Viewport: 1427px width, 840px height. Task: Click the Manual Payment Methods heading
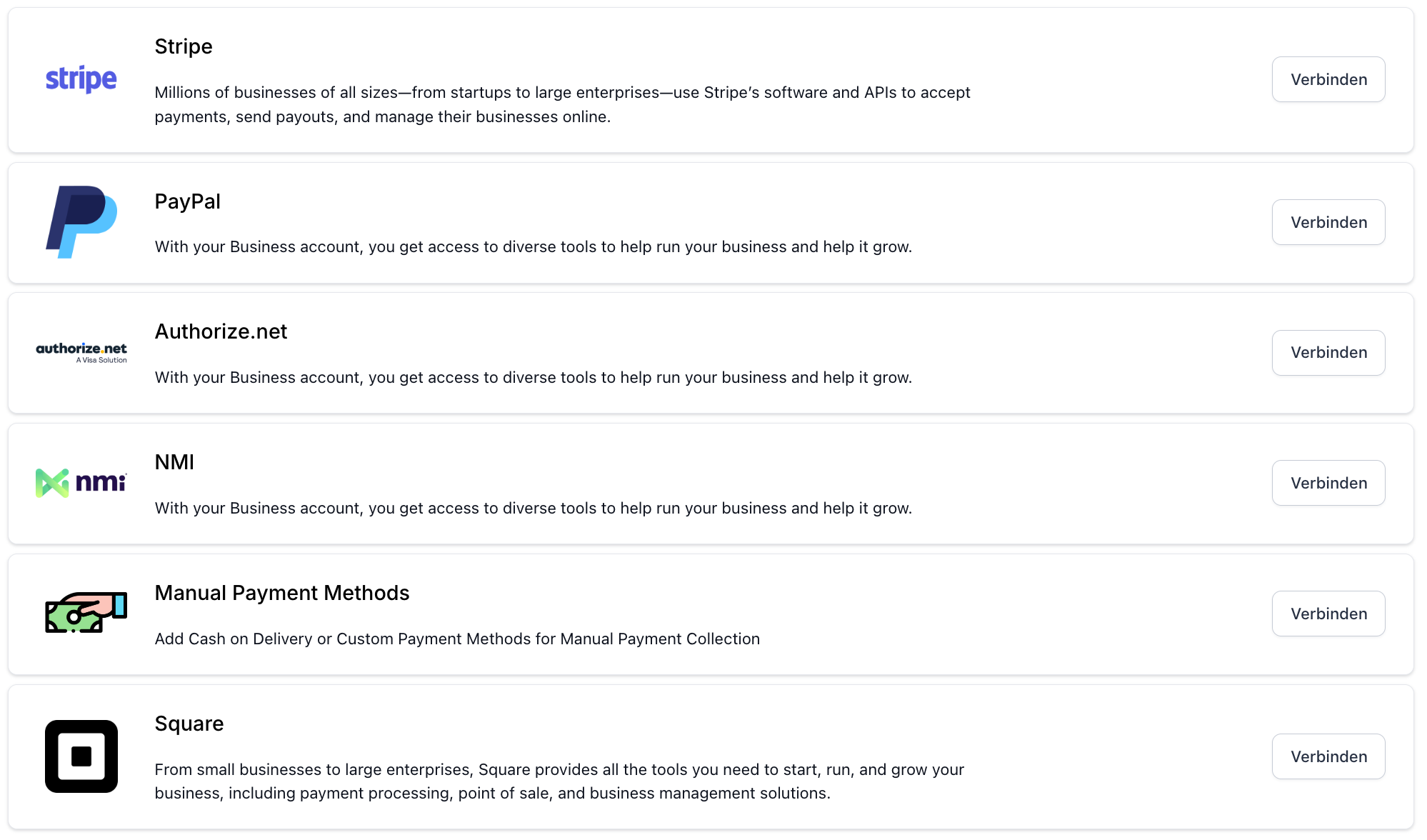[x=281, y=593]
